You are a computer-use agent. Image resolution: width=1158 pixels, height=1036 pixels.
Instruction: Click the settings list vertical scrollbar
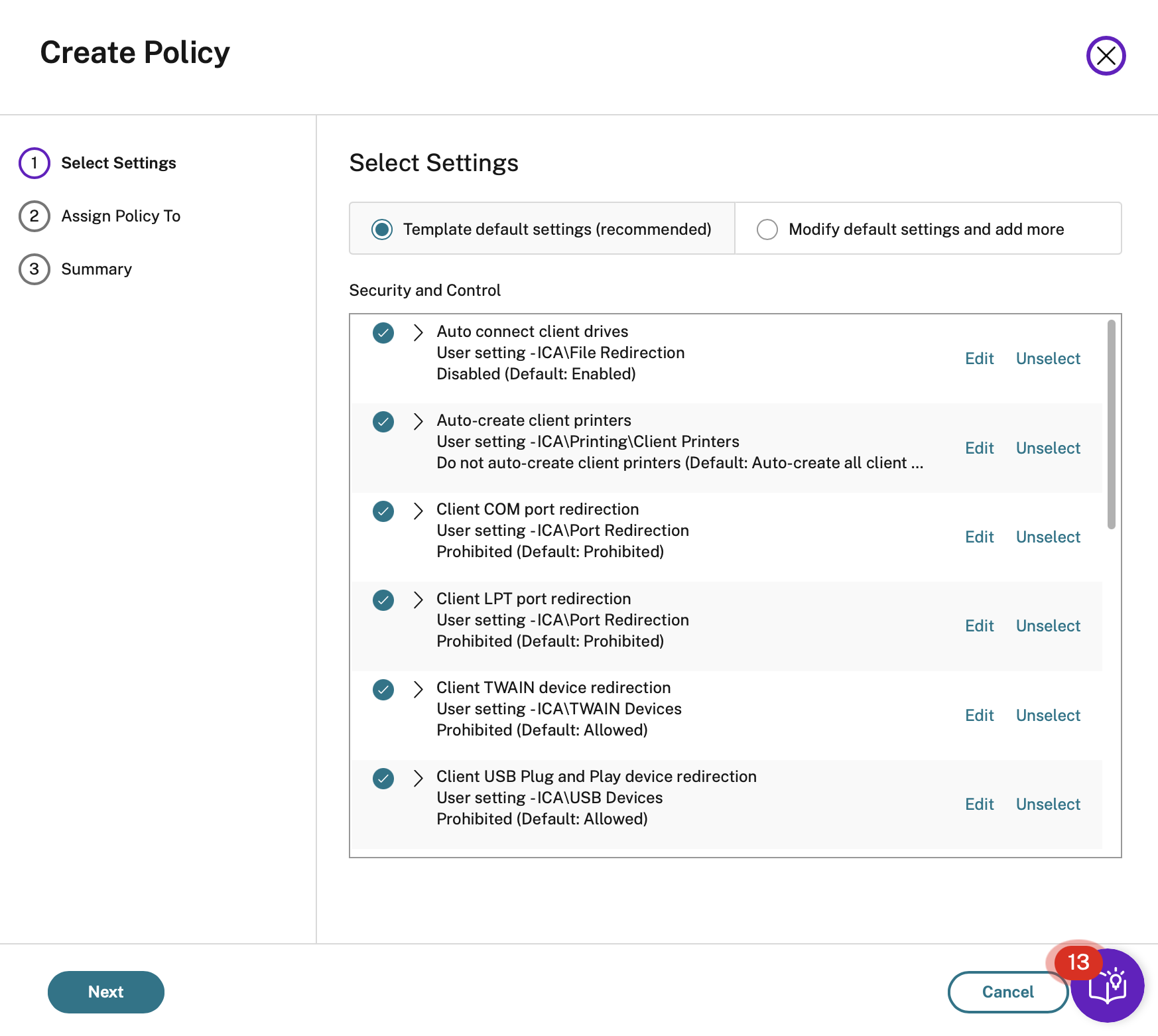(x=1111, y=424)
